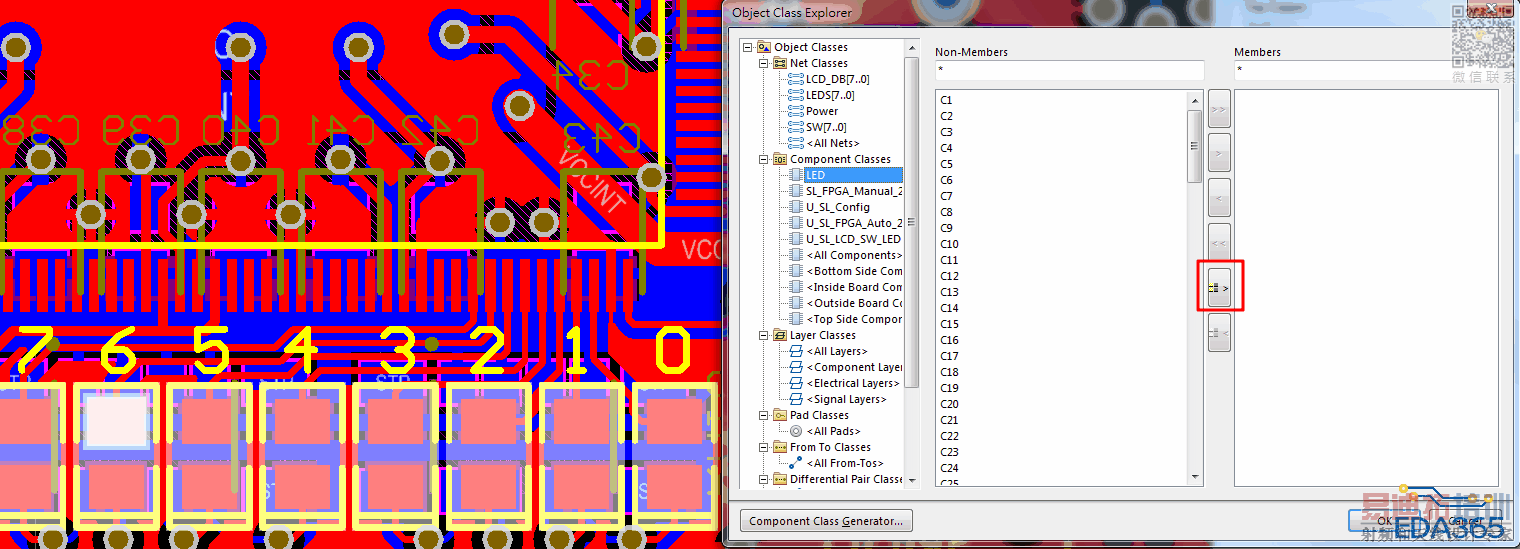
Task: Remove selected PCB components from class
Action: (1219, 333)
